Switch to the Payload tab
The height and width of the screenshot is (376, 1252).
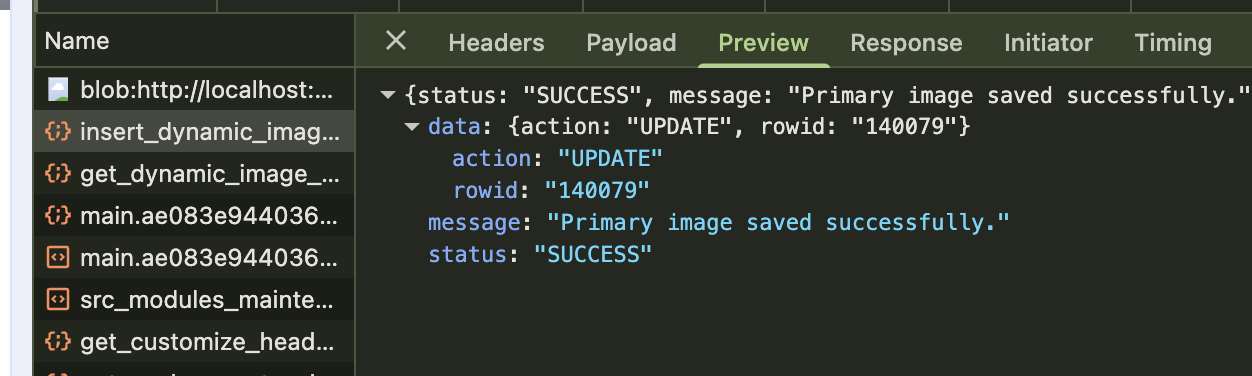(x=631, y=42)
